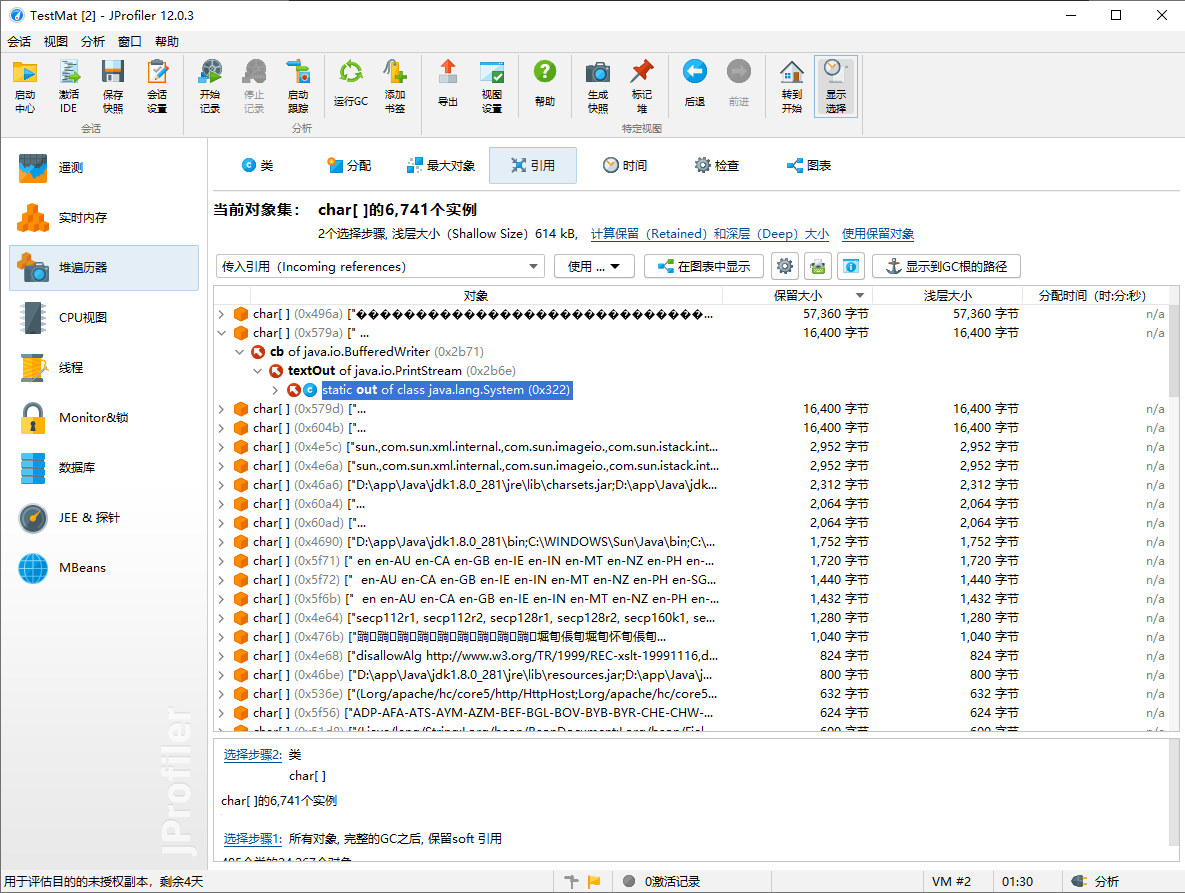Open the Live Memory sidebar section

pyautogui.click(x=104, y=218)
